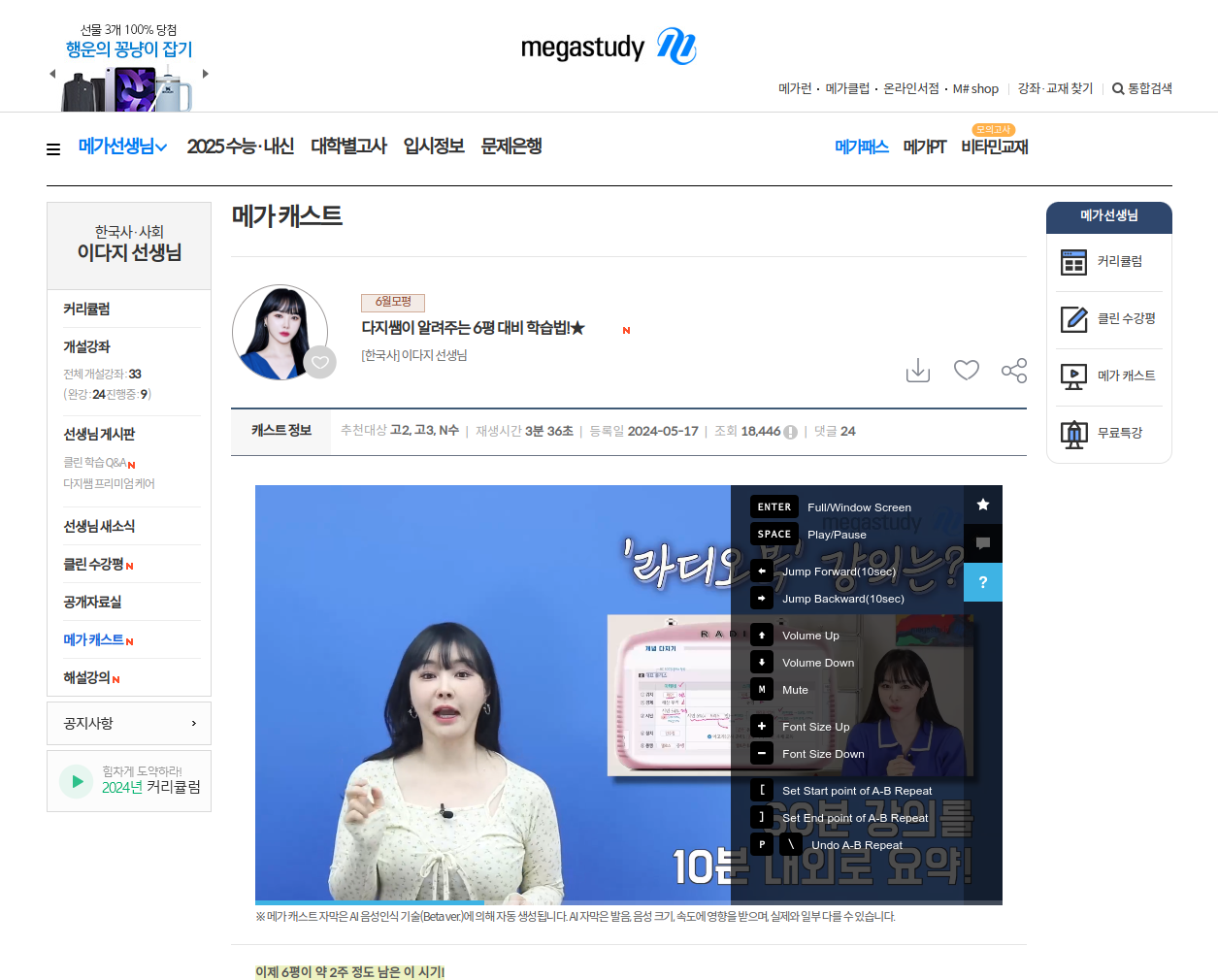Click the video progress bar
Viewport: 1218px width, 980px height.
coord(628,902)
